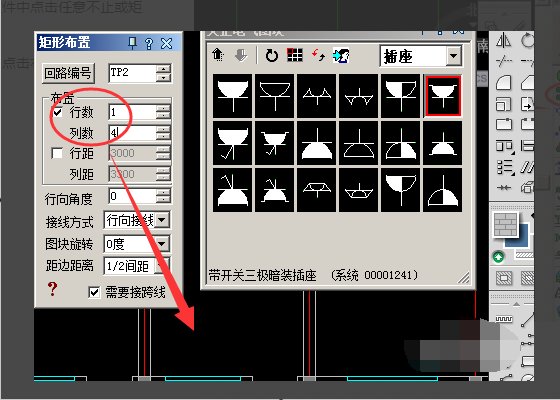Click the 列距 field showing 3300
Viewport: 560px width, 400px height.
tap(132, 174)
